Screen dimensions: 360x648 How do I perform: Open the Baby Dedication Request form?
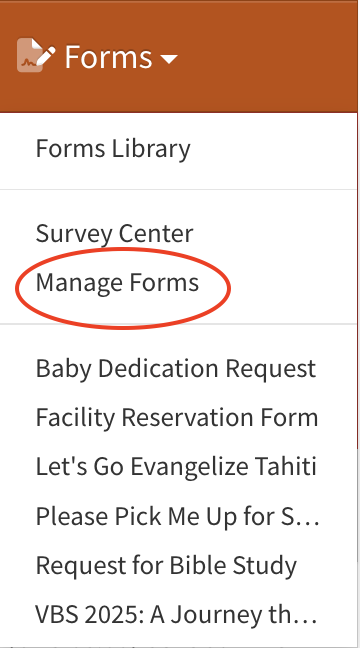click(176, 368)
